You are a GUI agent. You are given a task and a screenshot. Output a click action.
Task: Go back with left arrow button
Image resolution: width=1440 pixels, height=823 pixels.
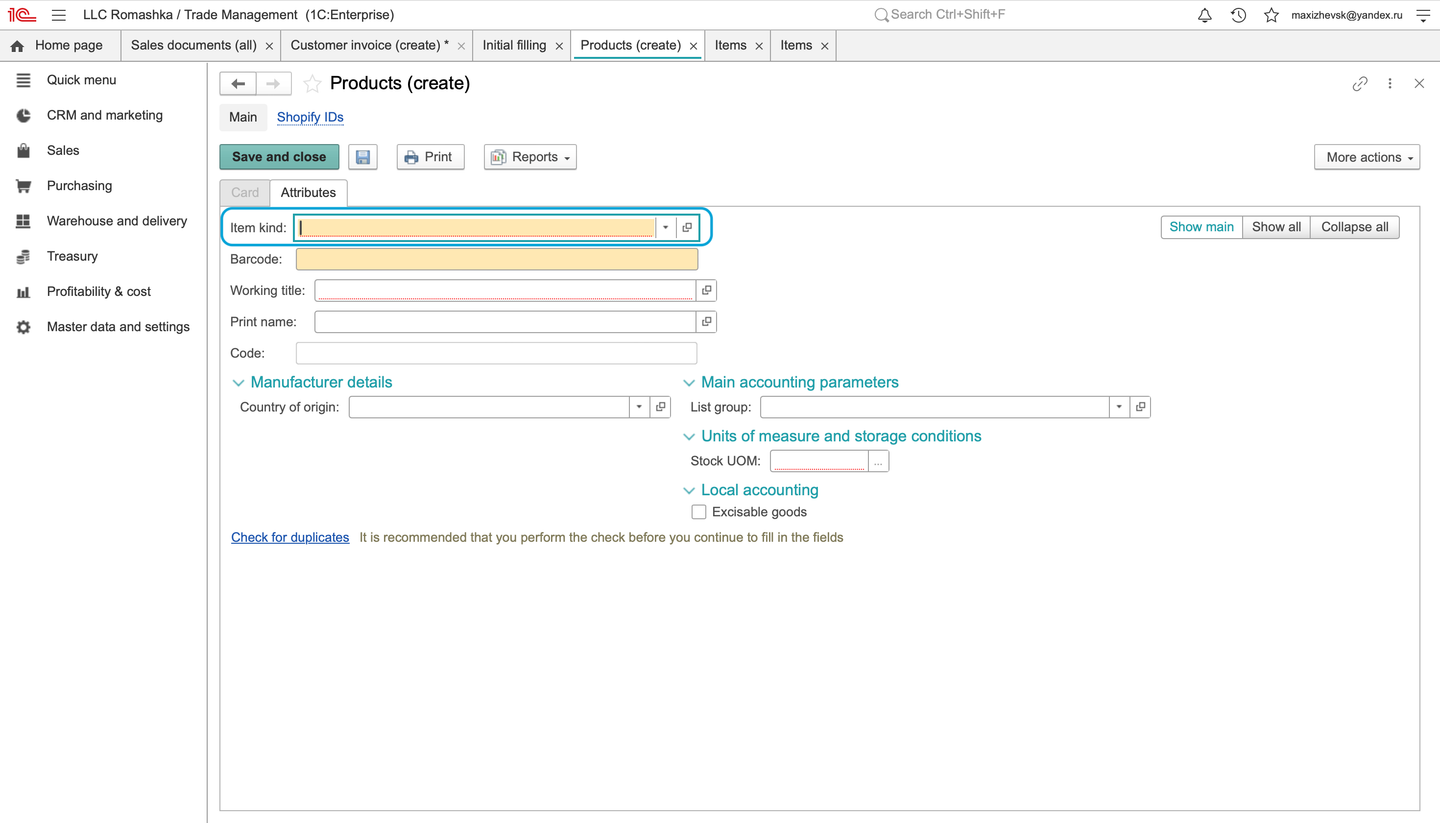click(238, 84)
